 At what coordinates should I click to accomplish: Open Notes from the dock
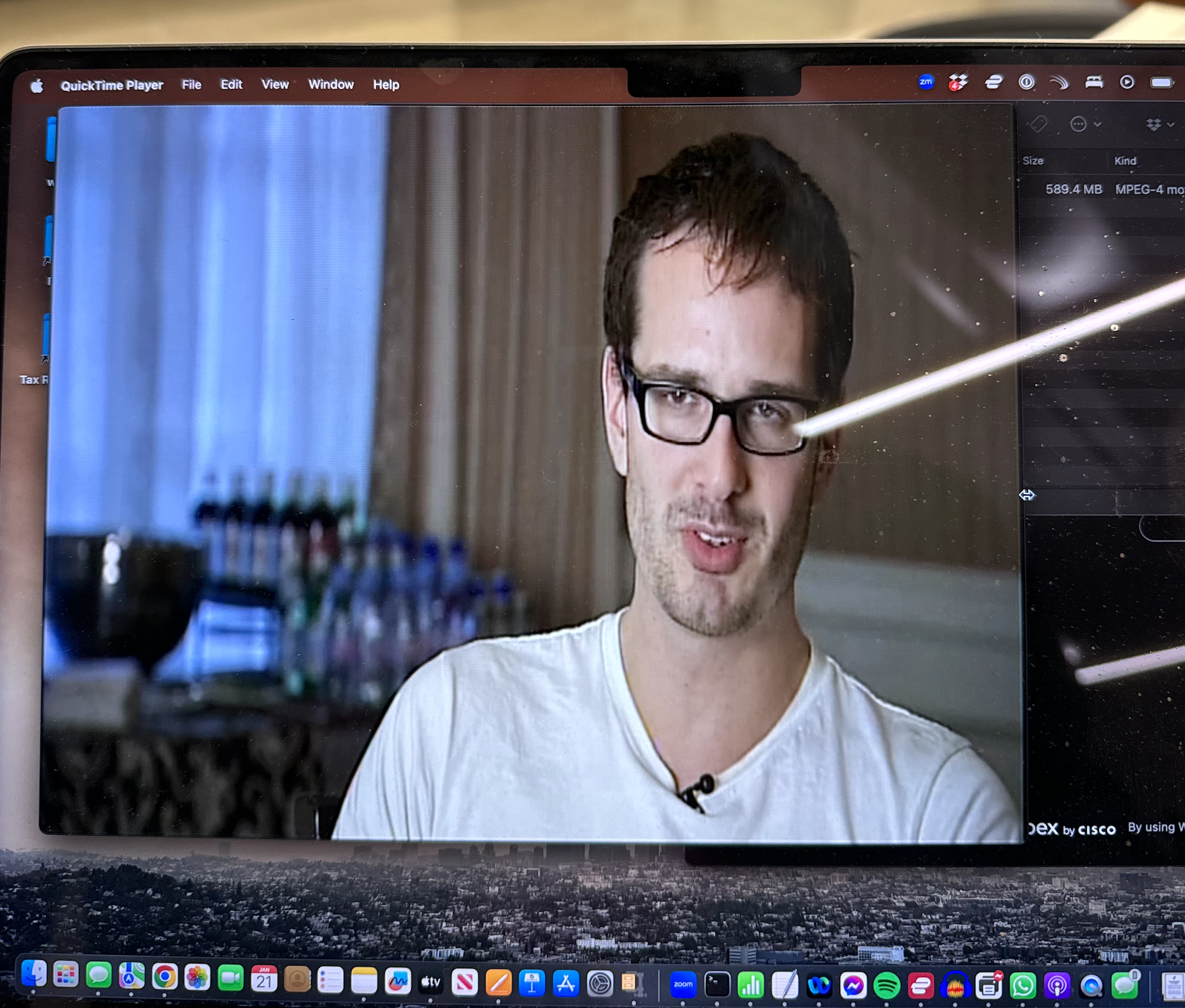(364, 981)
